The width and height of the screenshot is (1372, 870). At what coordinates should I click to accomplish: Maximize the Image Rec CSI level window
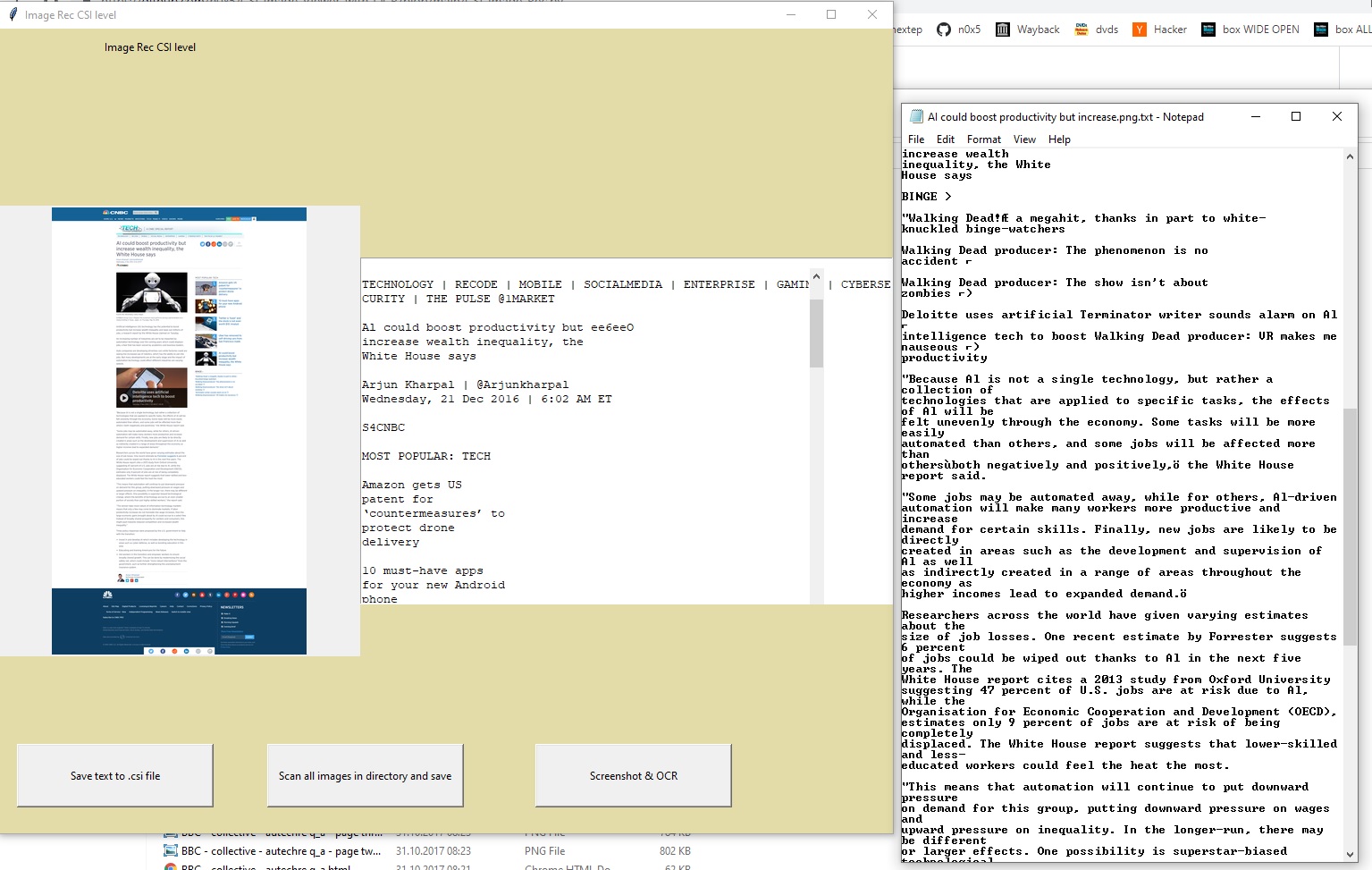click(x=831, y=14)
